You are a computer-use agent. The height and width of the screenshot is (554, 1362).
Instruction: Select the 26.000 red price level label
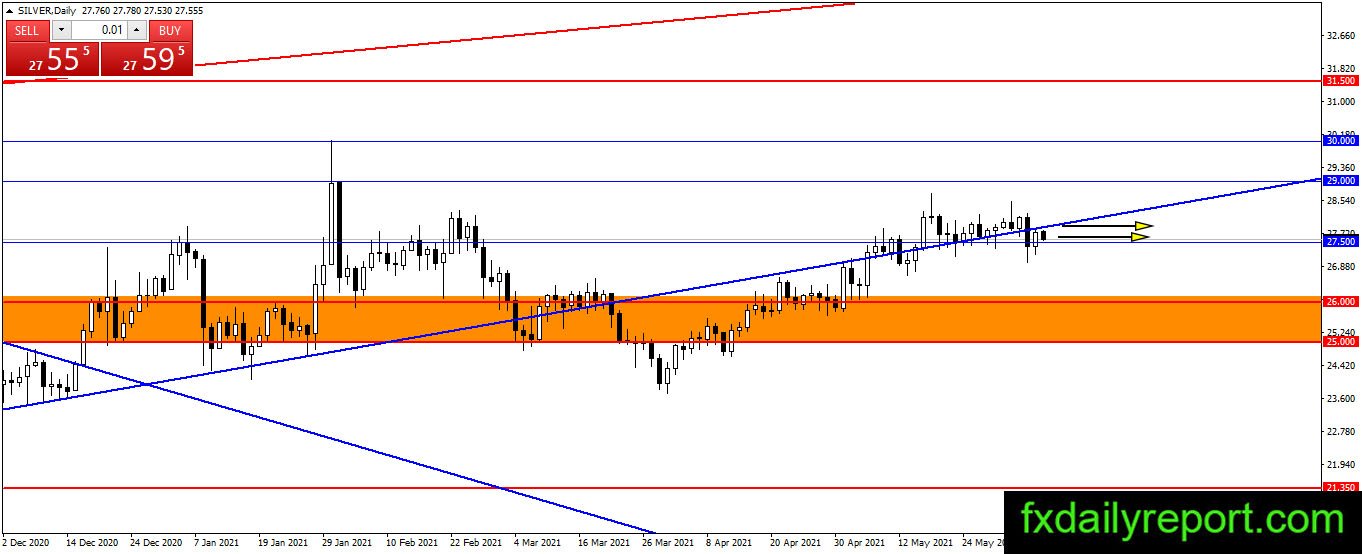(x=1340, y=301)
